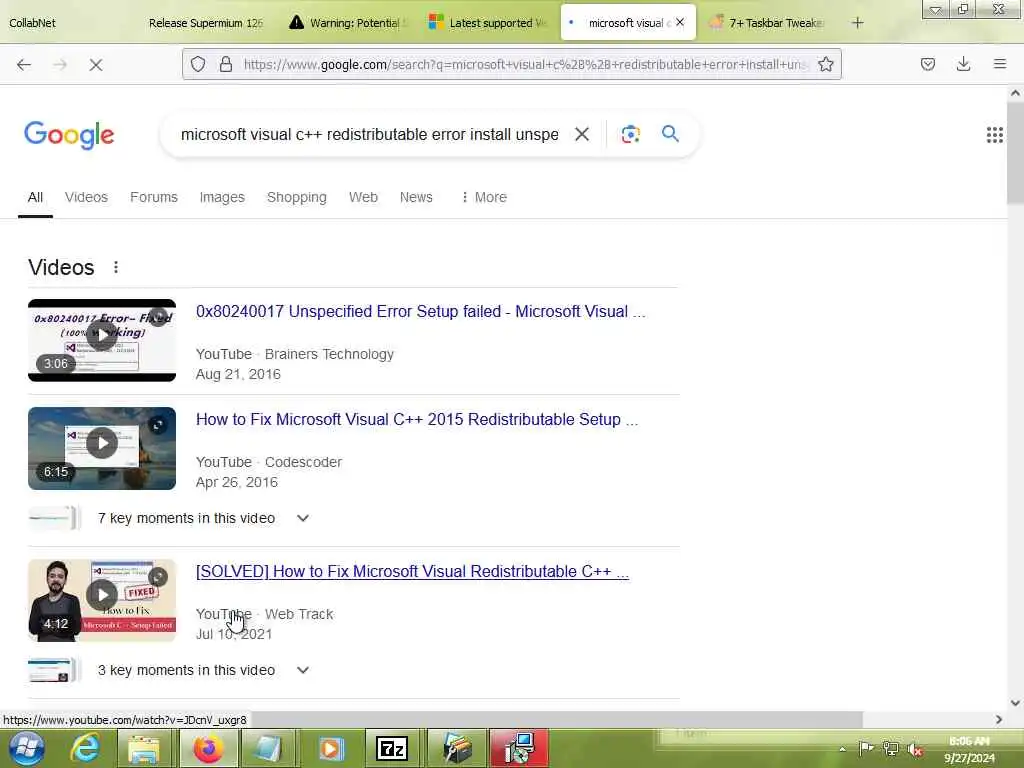The height and width of the screenshot is (768, 1024).
Task: Go back to the previous page
Action: click(x=24, y=65)
